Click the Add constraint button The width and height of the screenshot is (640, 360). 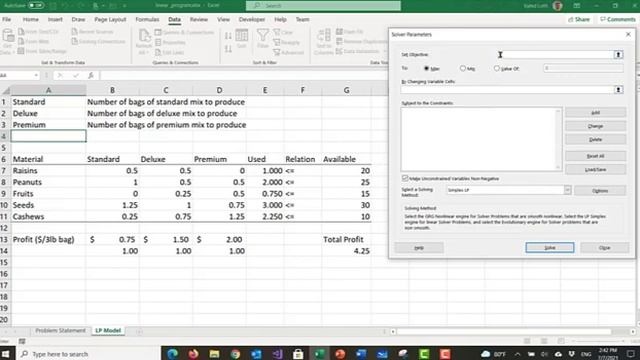(596, 113)
